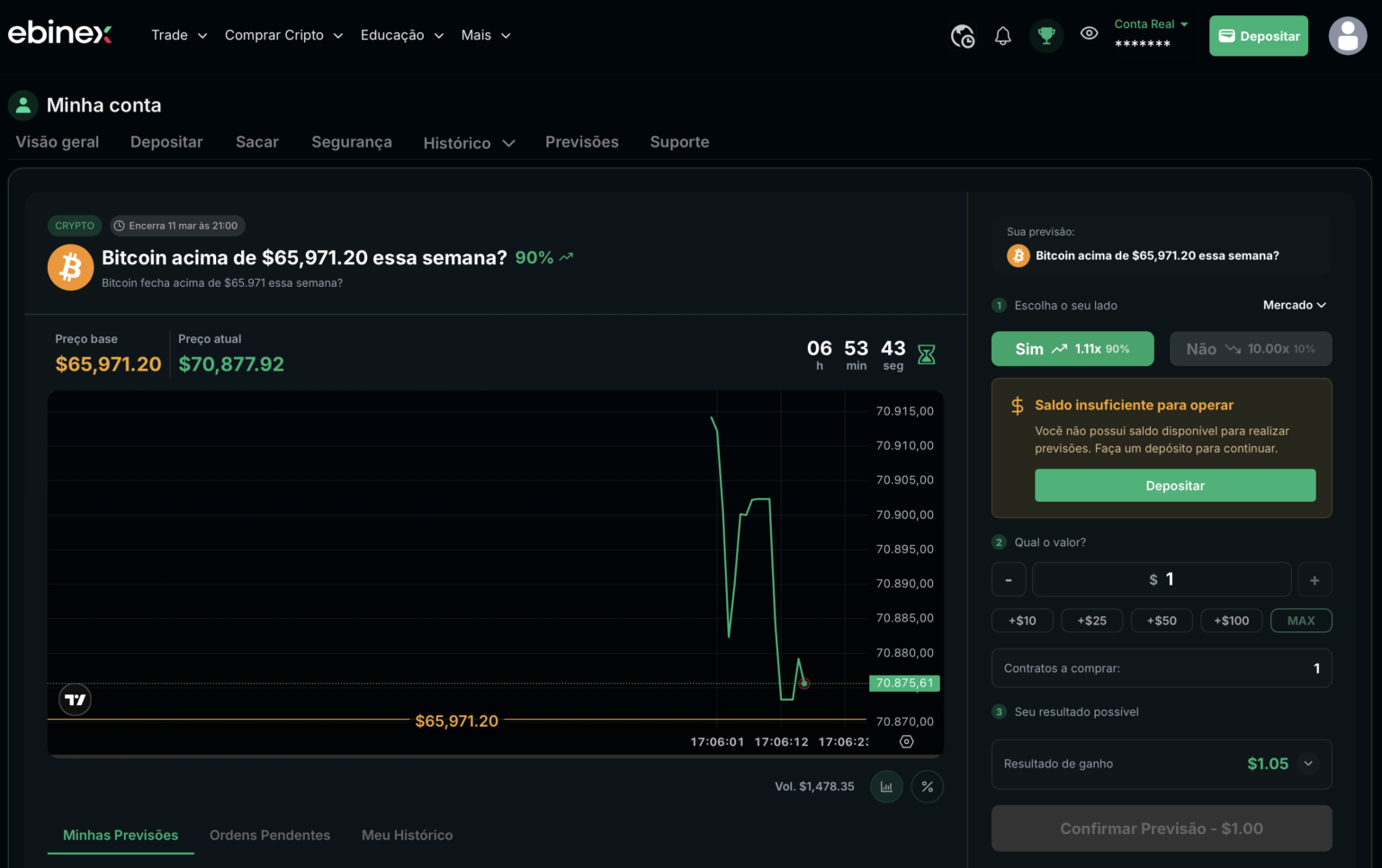
Task: Decrease amount with minus button
Action: (x=1009, y=580)
